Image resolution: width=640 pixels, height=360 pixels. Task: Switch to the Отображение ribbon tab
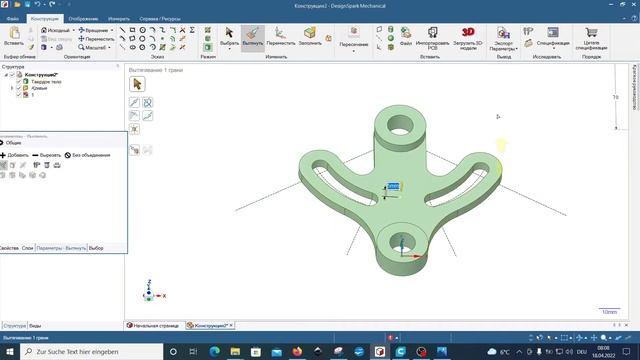pos(83,19)
